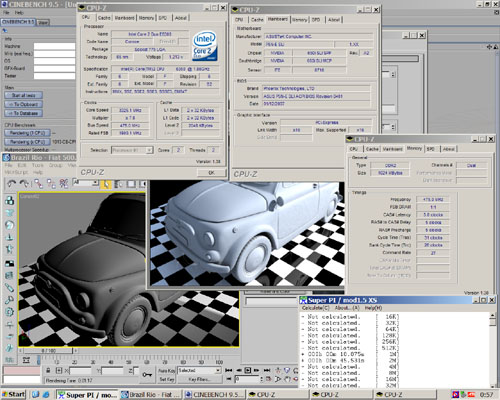Click the time slider left arrow

pos(21,351)
